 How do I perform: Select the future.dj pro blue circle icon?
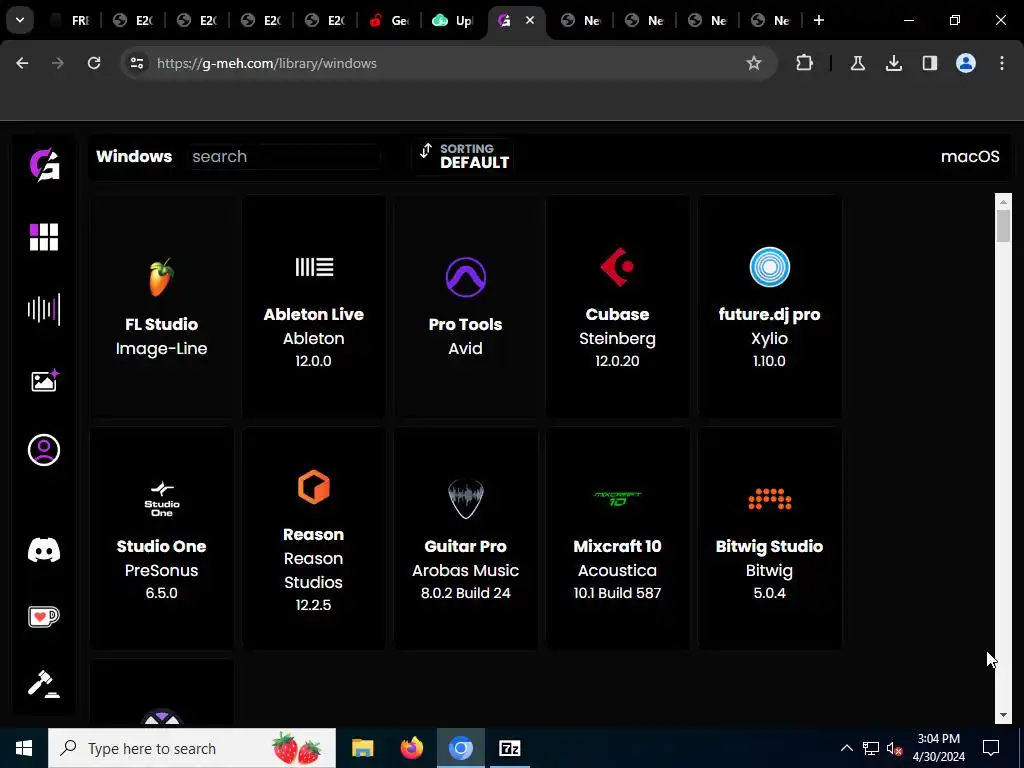pos(769,266)
